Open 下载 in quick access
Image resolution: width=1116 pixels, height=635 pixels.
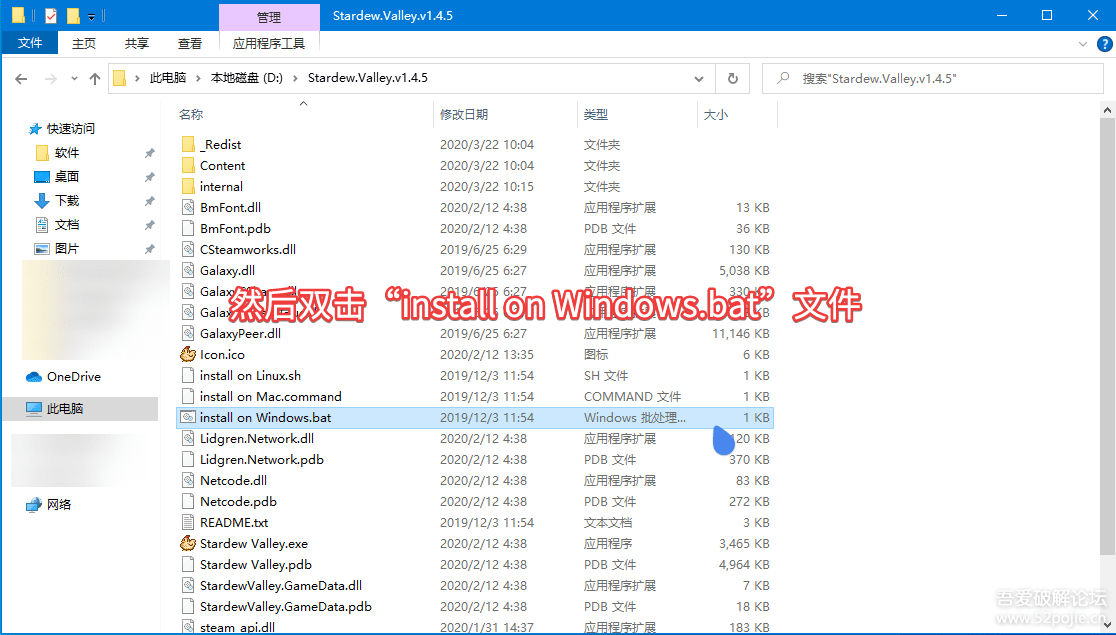point(67,201)
